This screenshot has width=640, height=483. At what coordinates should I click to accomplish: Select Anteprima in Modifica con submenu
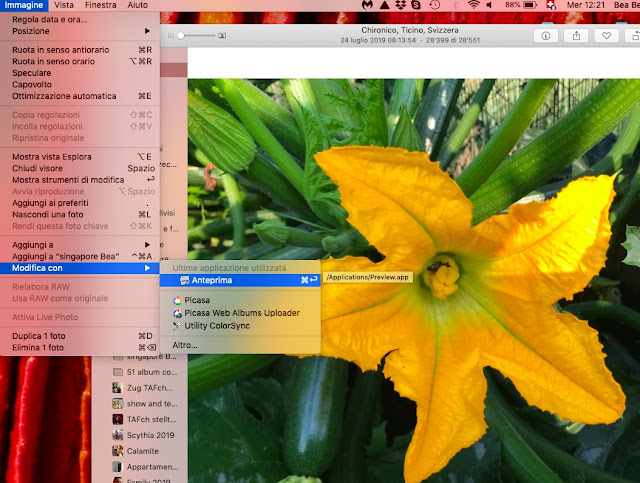pos(240,280)
